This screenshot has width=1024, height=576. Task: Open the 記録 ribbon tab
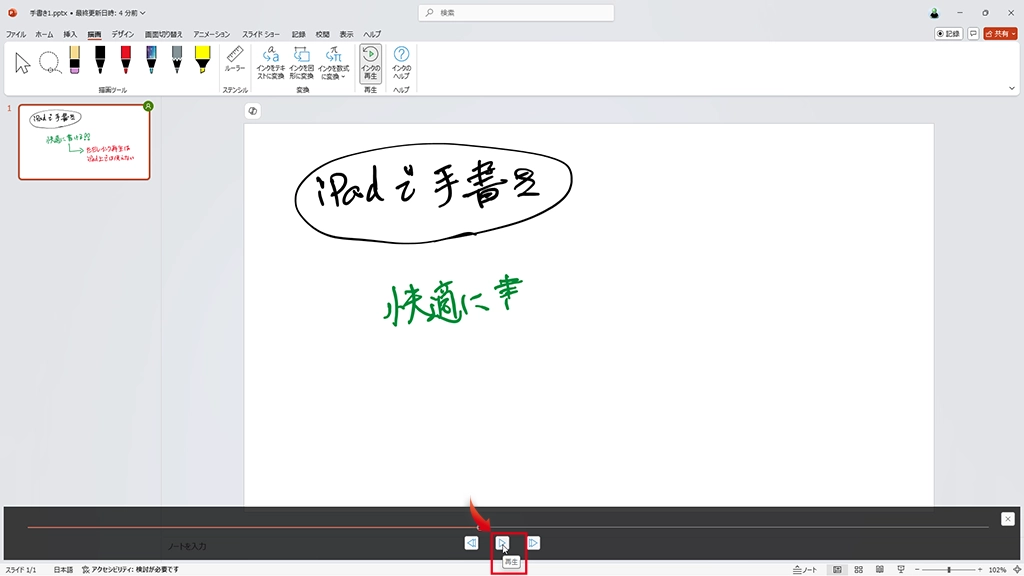[x=298, y=34]
